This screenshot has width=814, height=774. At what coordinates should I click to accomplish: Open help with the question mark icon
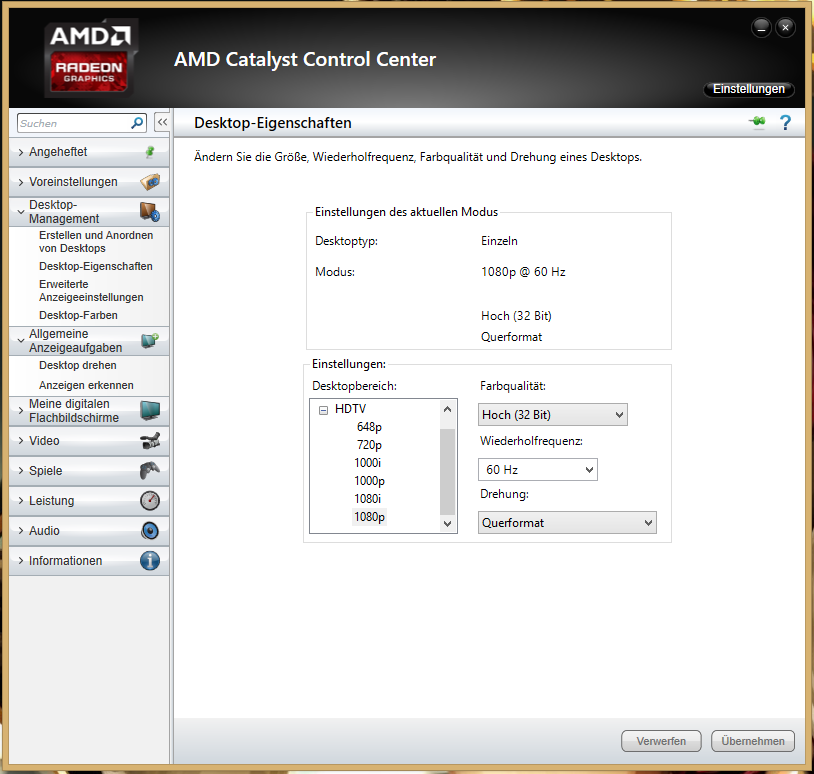[785, 123]
